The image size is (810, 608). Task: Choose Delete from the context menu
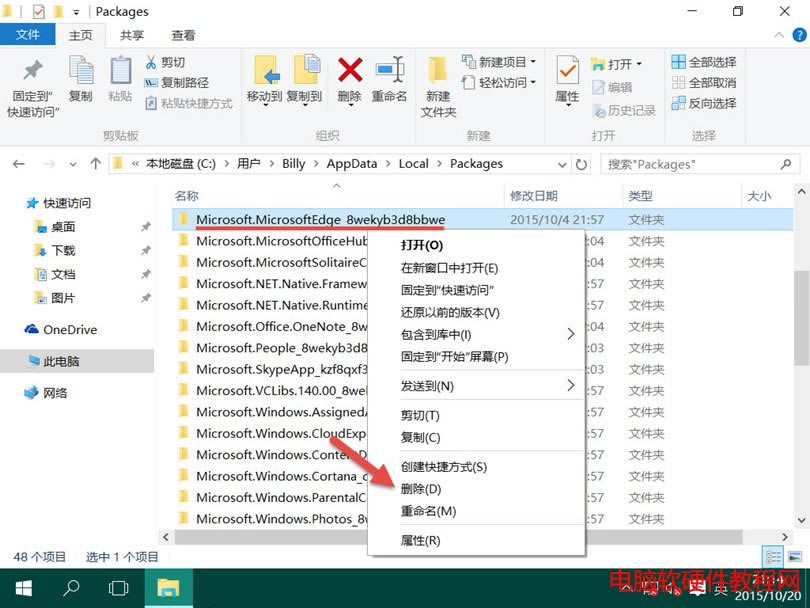(420, 489)
